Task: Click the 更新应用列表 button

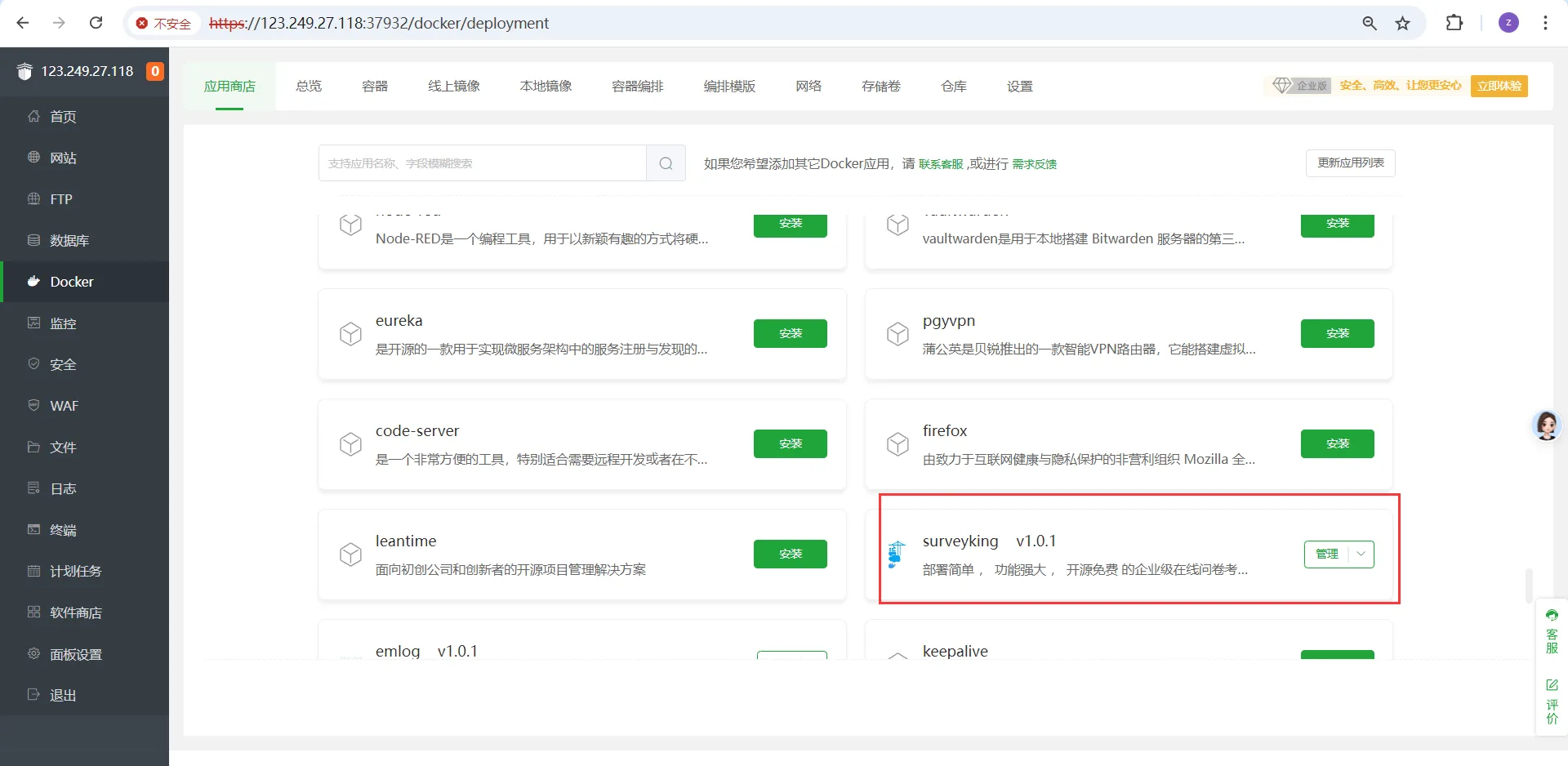Action: pyautogui.click(x=1351, y=163)
